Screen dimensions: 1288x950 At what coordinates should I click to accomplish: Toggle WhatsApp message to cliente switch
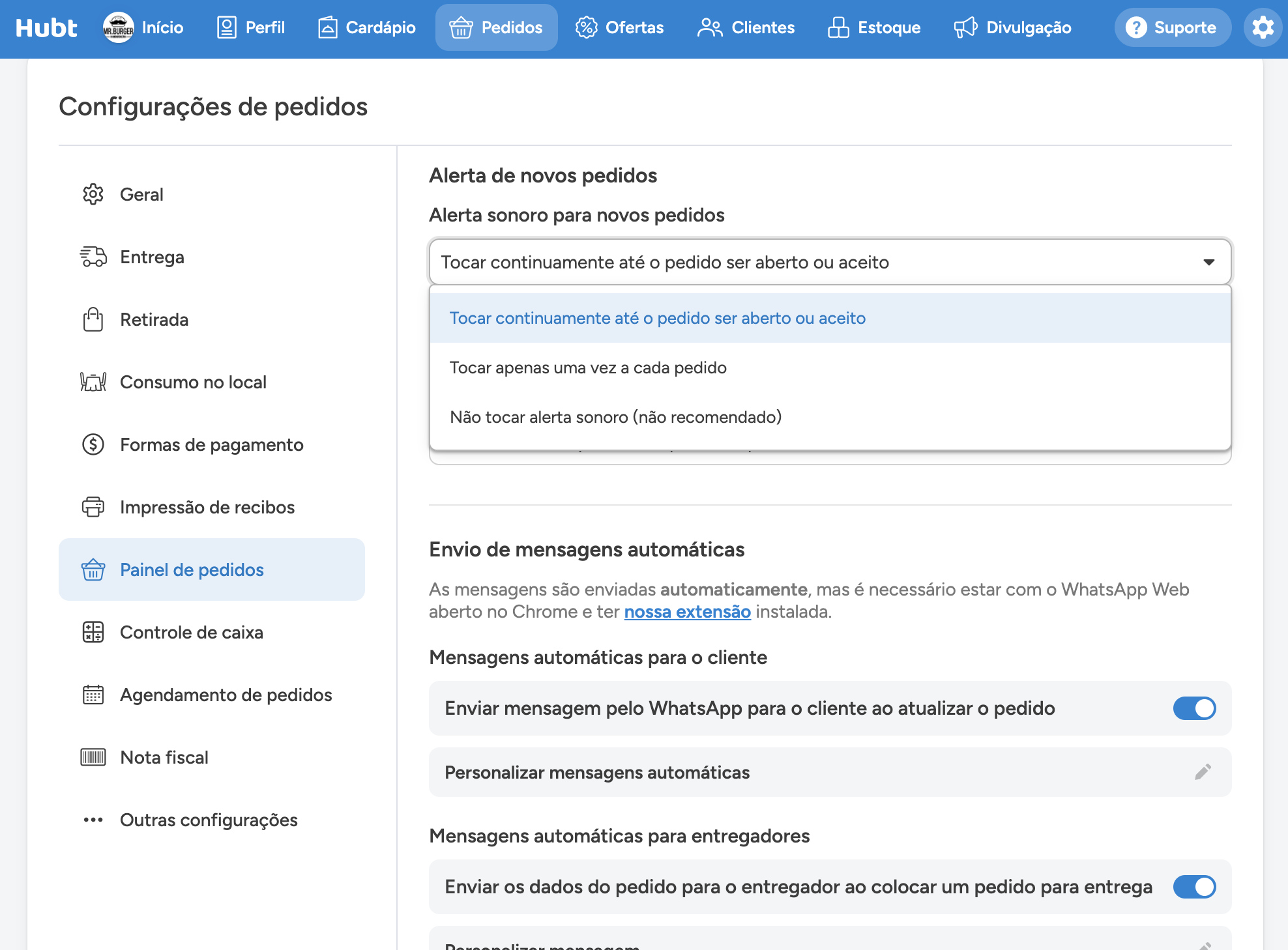1194,708
